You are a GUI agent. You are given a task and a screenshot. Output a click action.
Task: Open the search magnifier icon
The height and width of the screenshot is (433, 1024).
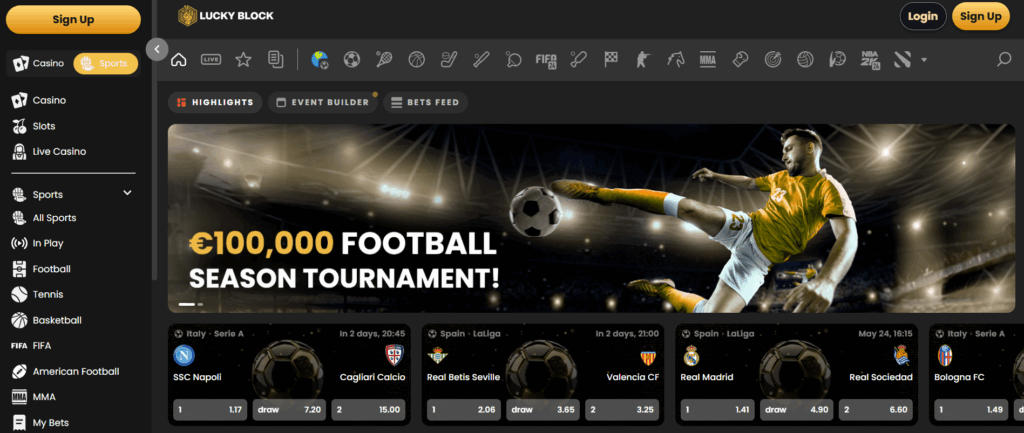pos(1004,59)
